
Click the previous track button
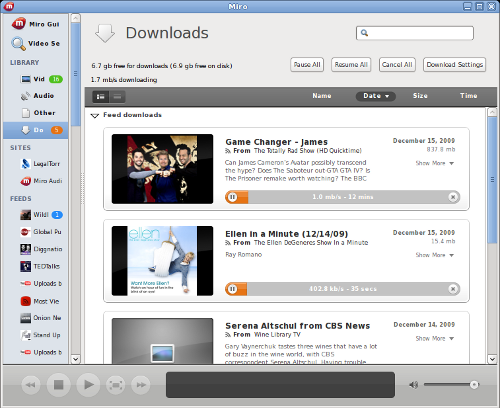pos(31,385)
